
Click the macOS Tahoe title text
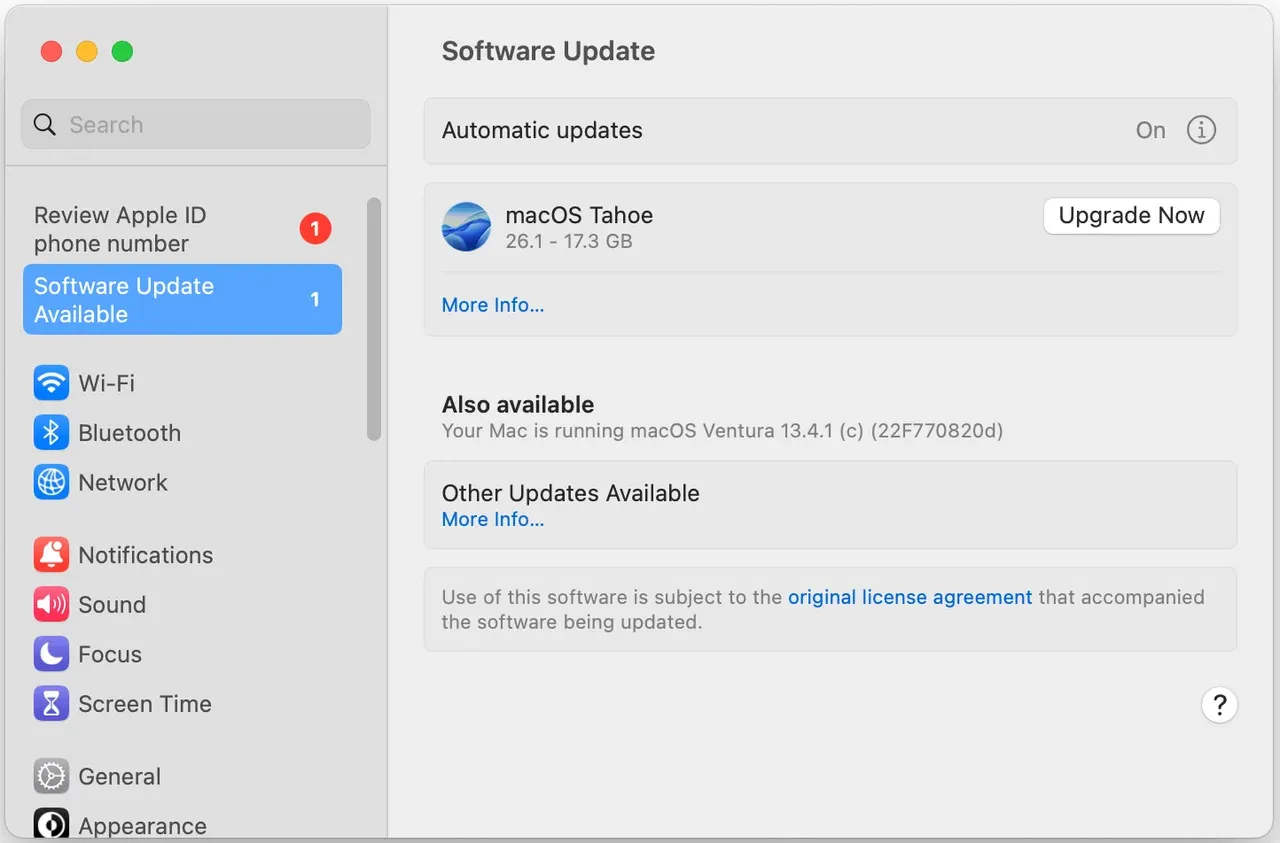[579, 215]
